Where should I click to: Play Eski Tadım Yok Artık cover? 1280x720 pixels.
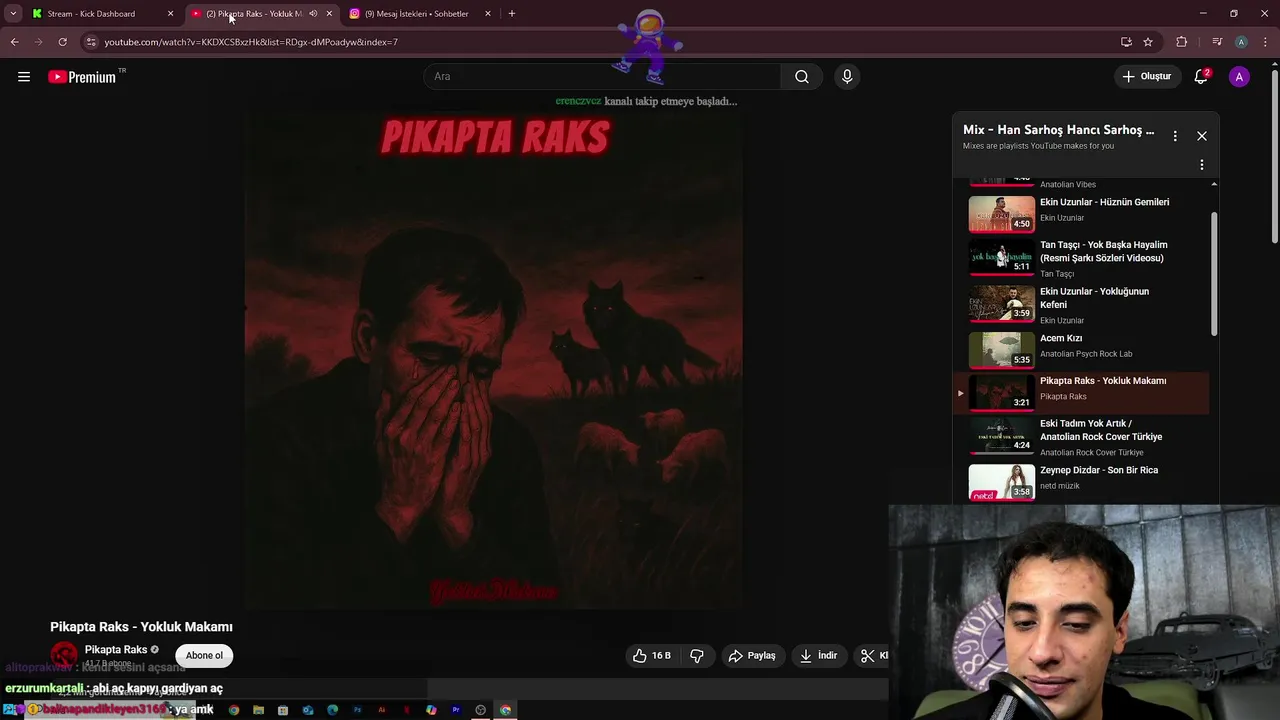1088,437
